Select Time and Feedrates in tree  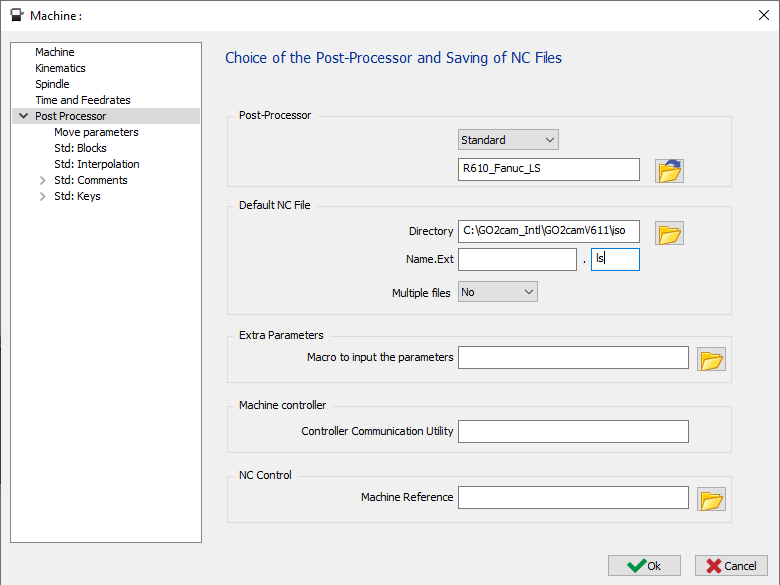click(82, 100)
